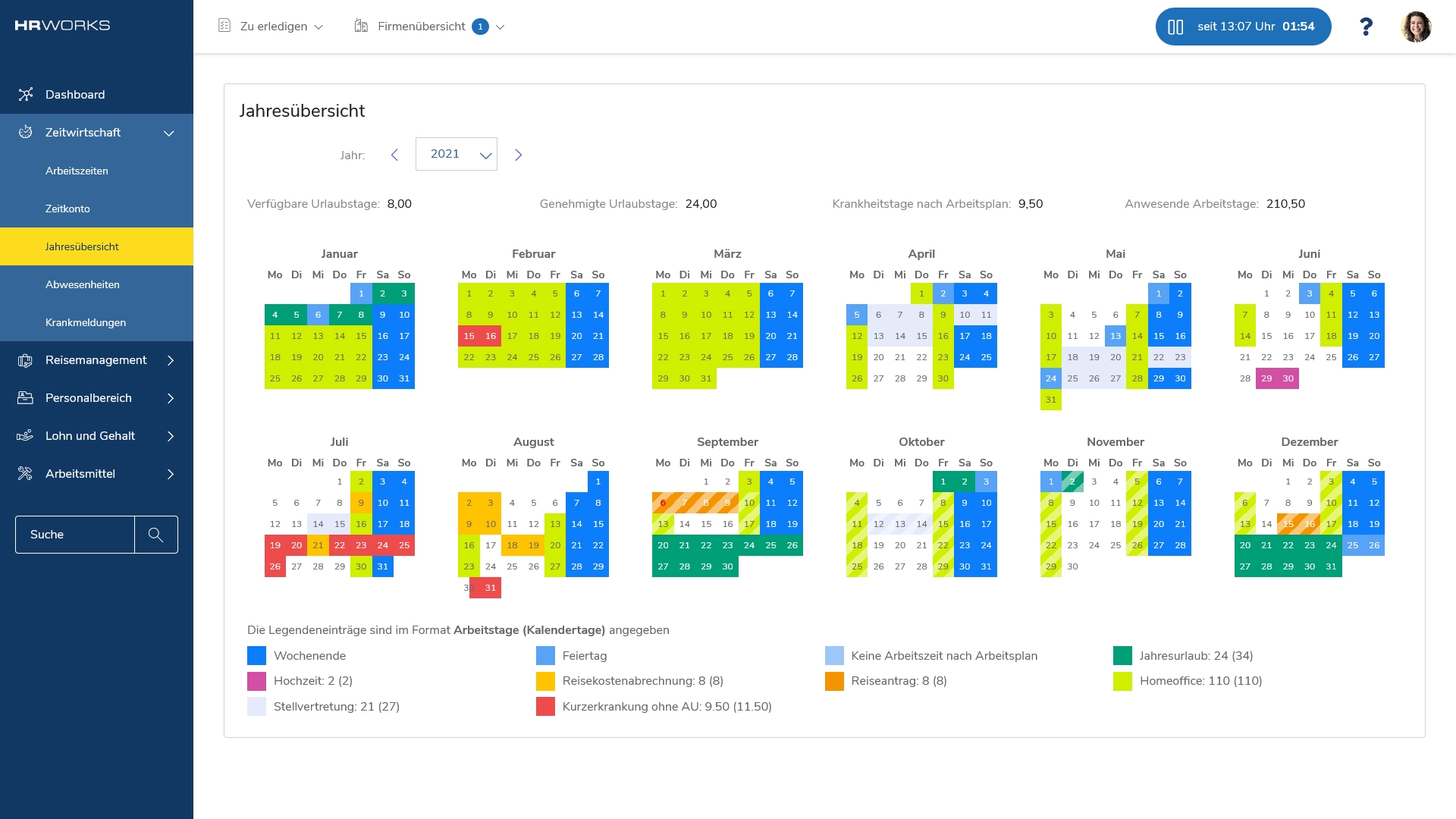Image resolution: width=1456 pixels, height=819 pixels.
Task: Click the Dashboard icon in sidebar
Action: point(26,94)
